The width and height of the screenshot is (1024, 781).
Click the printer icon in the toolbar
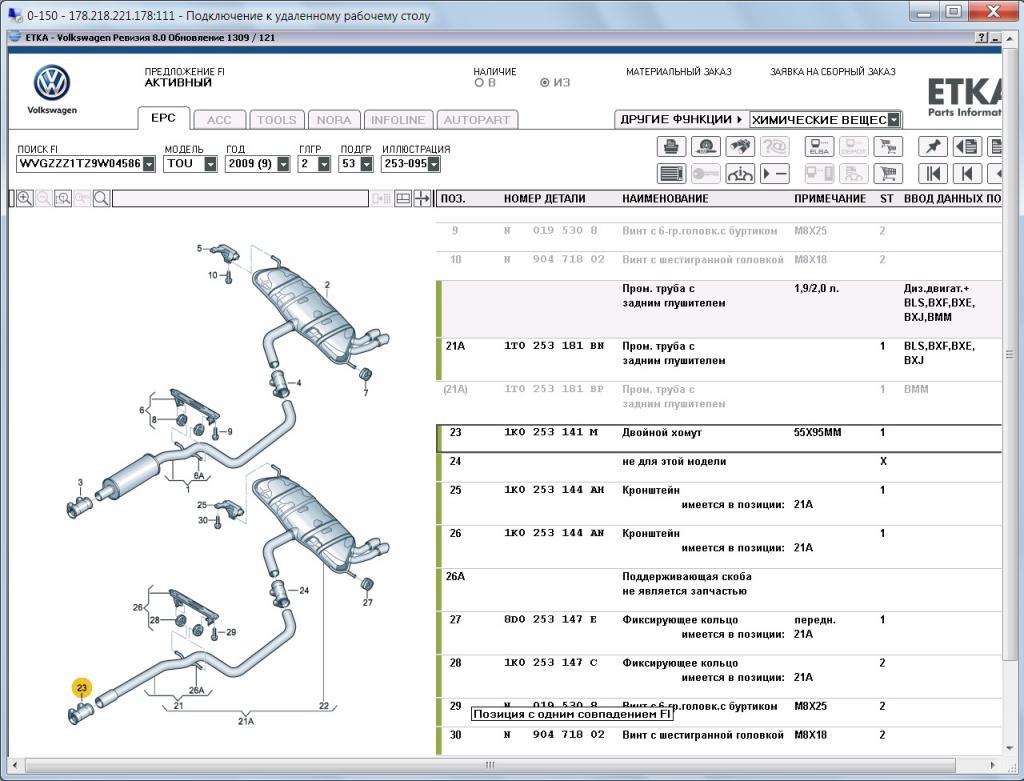tap(671, 146)
